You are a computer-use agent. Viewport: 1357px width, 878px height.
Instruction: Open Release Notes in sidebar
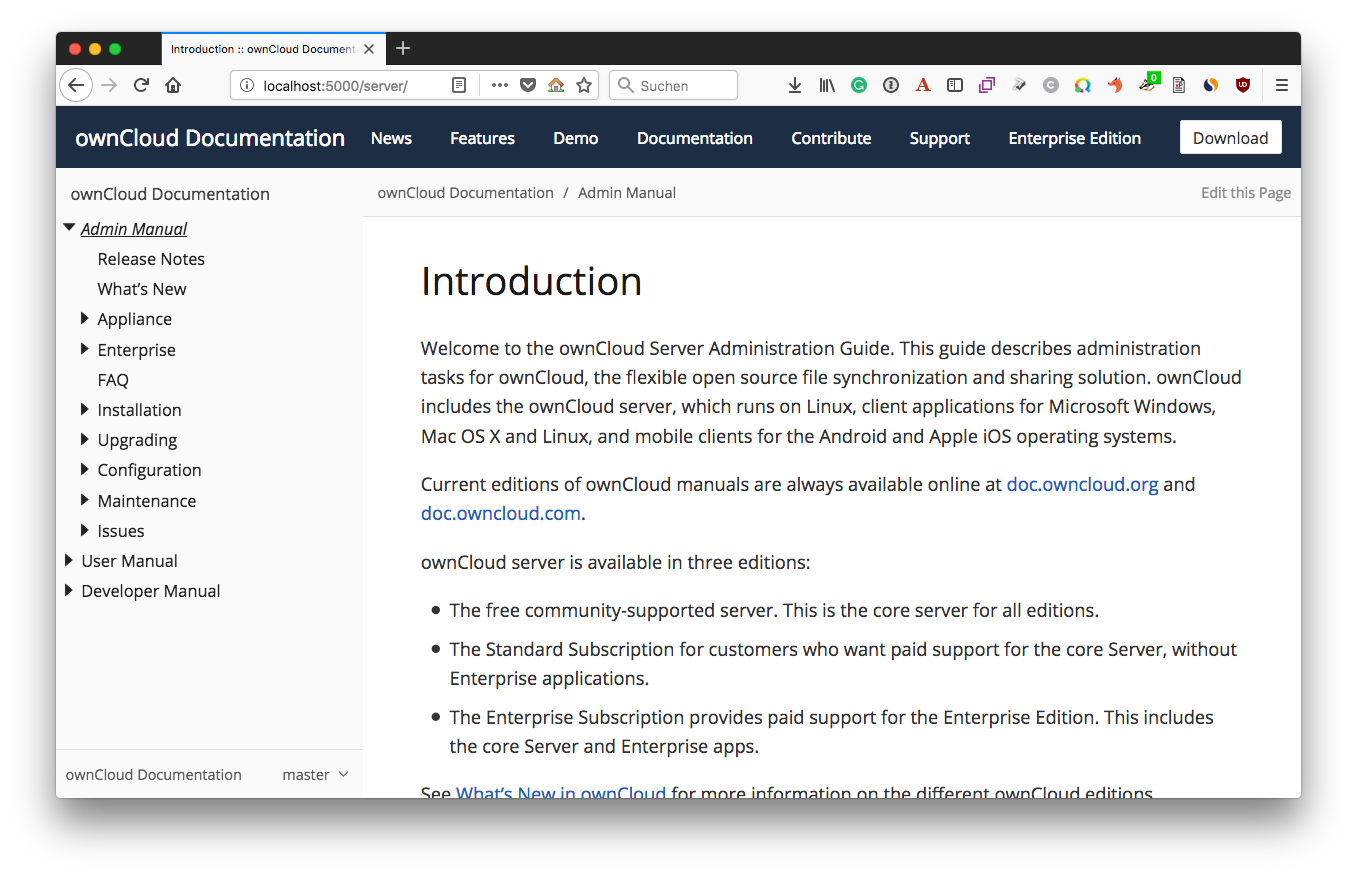click(151, 259)
